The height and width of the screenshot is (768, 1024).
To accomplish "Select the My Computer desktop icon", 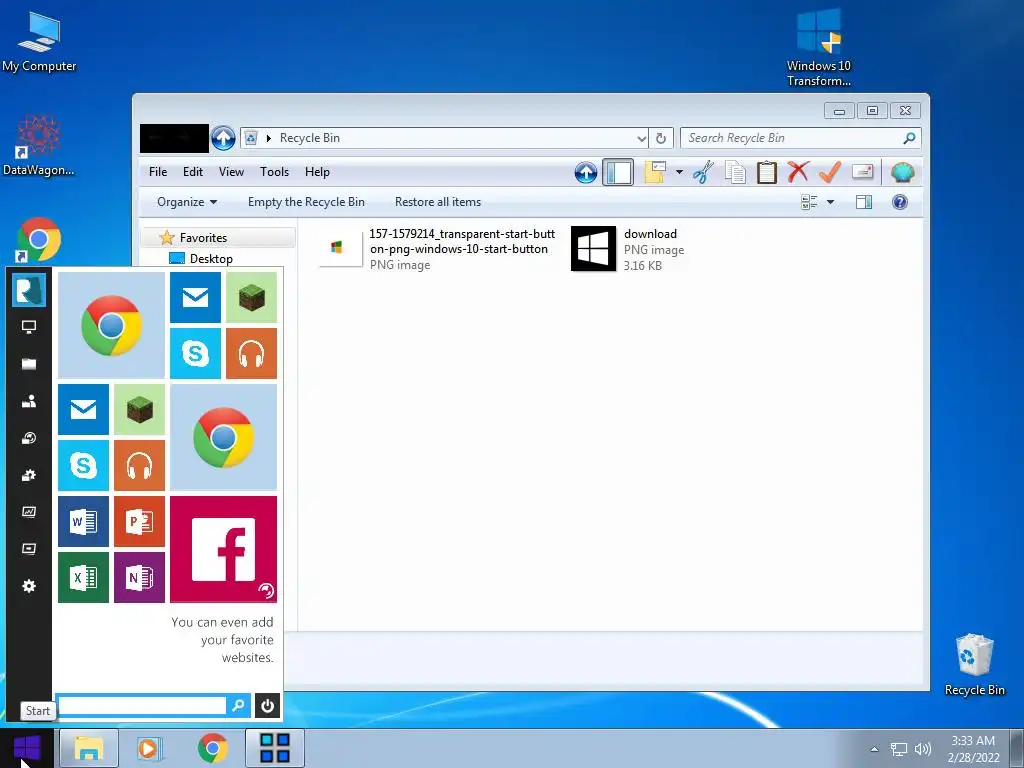I will [x=39, y=41].
